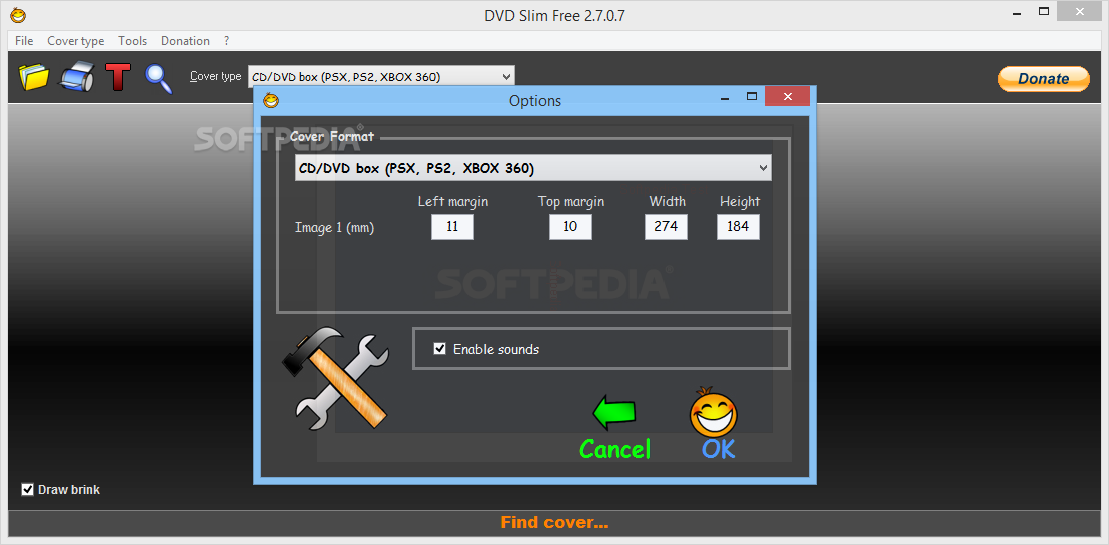Click the Left margin column label
This screenshot has height=545, width=1109.
(x=453, y=201)
